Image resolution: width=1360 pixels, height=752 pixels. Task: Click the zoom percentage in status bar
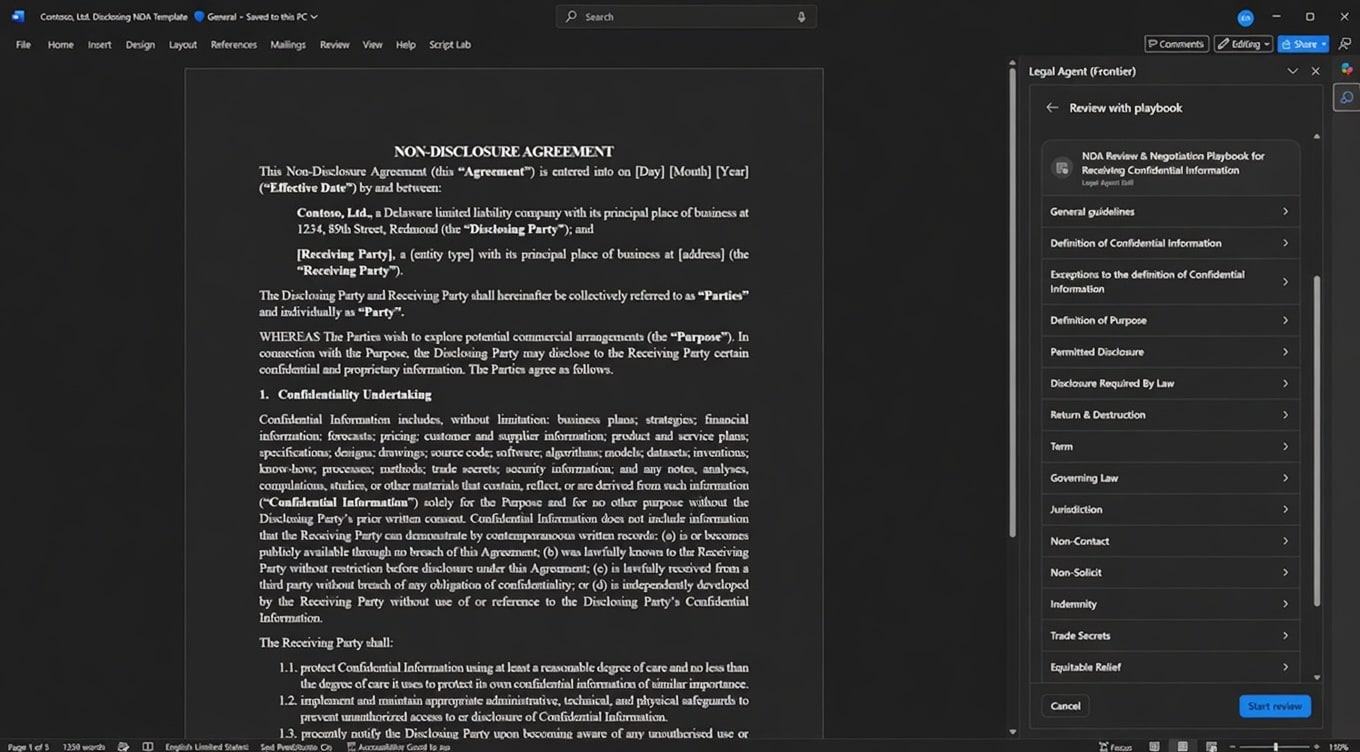point(1339,746)
